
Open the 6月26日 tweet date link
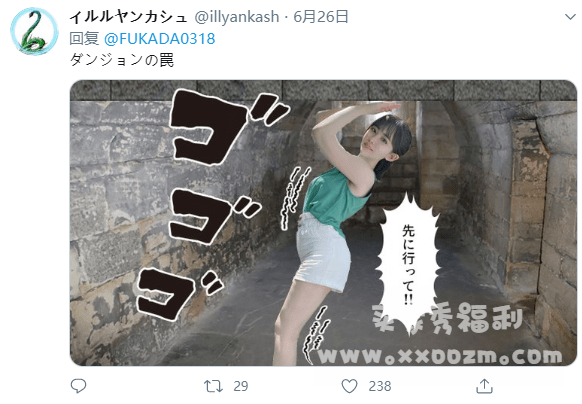click(x=321, y=17)
